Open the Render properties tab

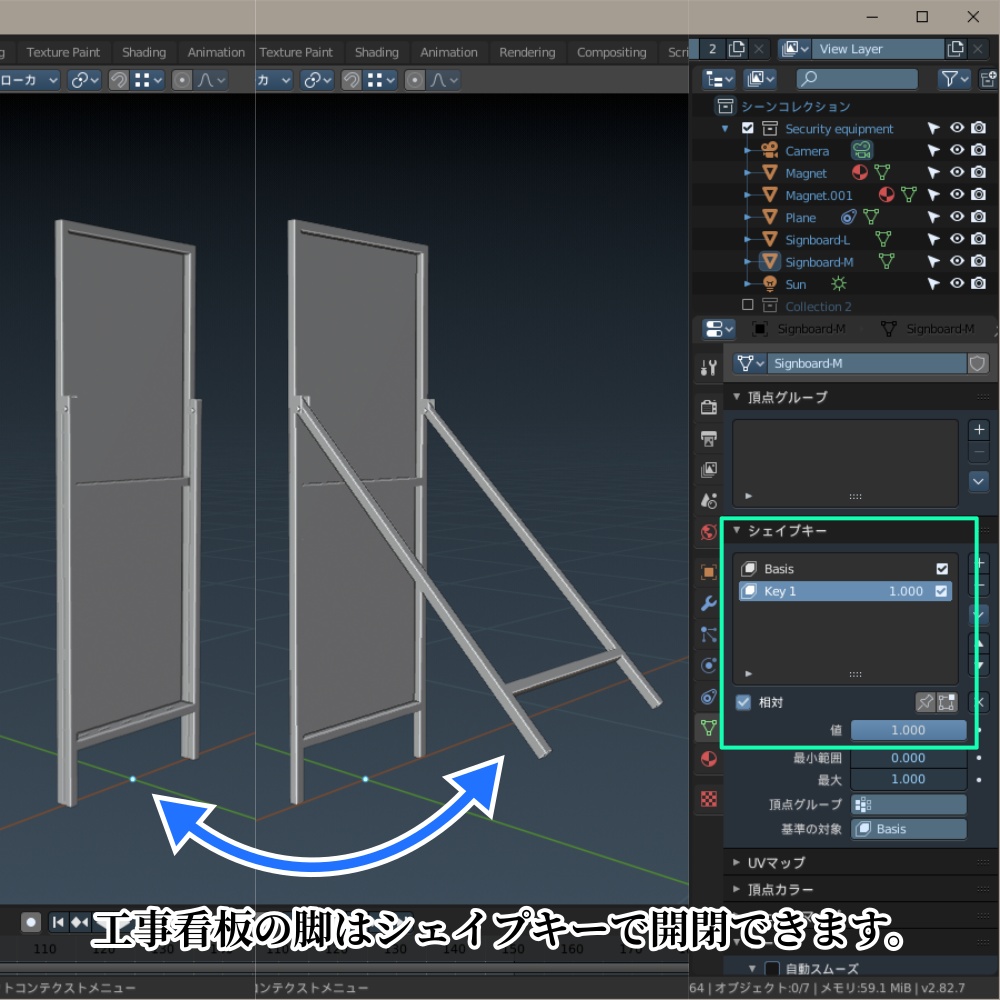709,408
